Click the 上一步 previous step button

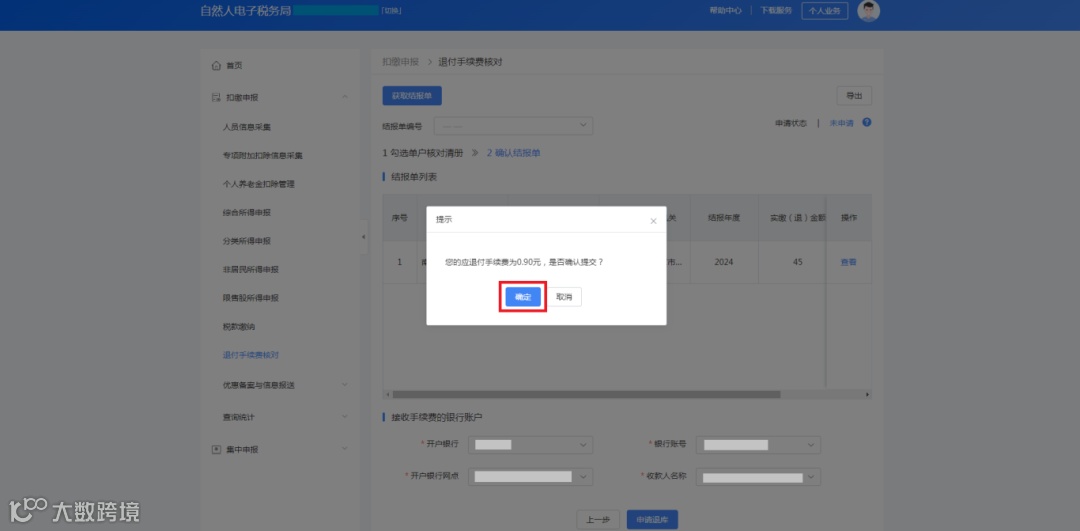point(598,520)
